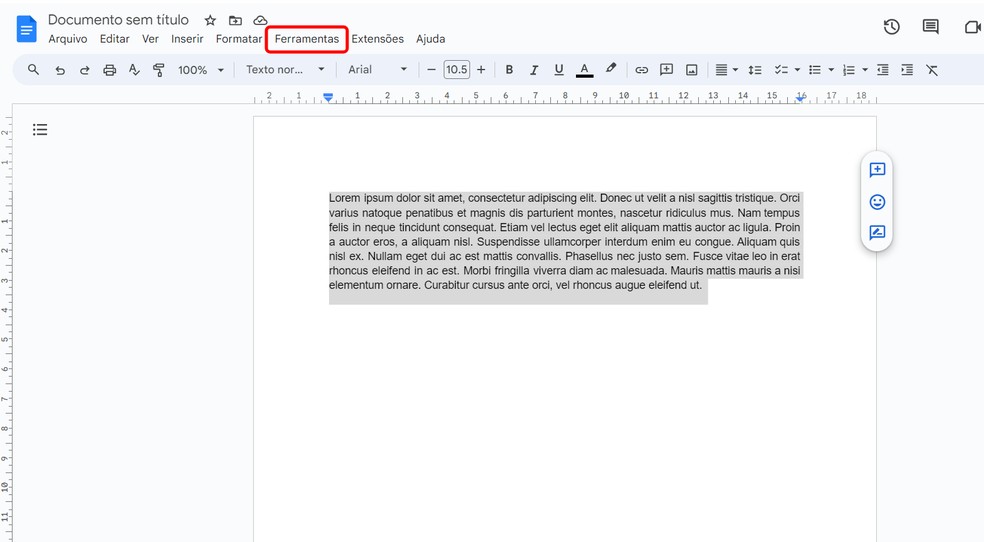Open the Extensões menu
The height and width of the screenshot is (542, 984).
pyautogui.click(x=377, y=39)
